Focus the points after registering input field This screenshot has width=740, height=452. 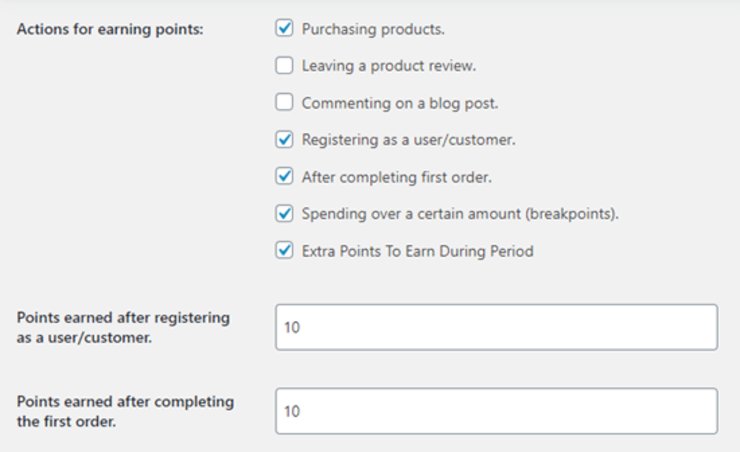pyautogui.click(x=496, y=327)
